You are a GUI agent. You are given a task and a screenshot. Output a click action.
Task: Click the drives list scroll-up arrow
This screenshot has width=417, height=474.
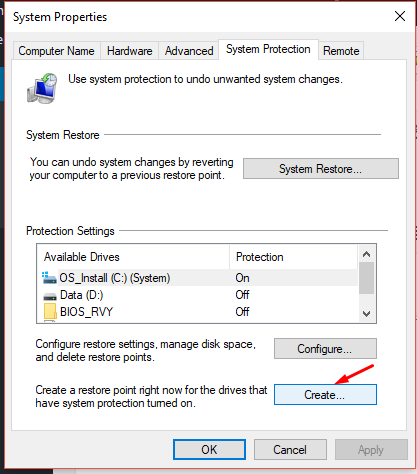pos(366,254)
